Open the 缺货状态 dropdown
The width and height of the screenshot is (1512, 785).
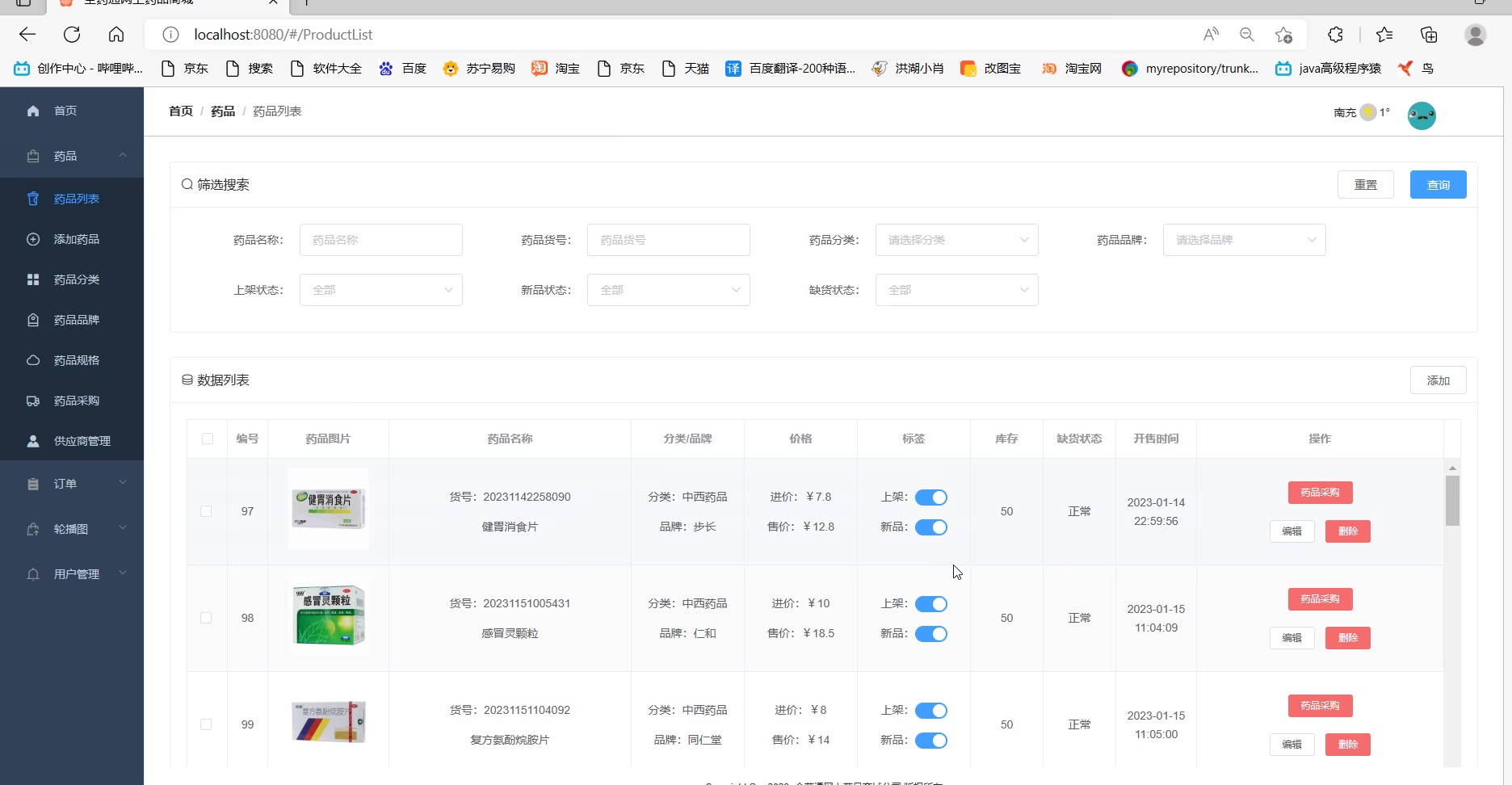click(956, 290)
